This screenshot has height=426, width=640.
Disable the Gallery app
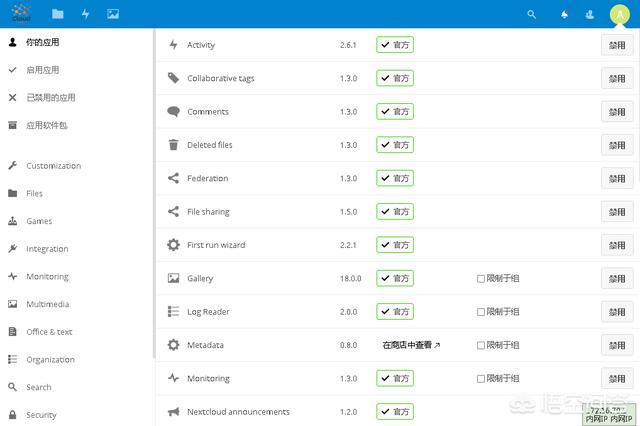(x=617, y=279)
